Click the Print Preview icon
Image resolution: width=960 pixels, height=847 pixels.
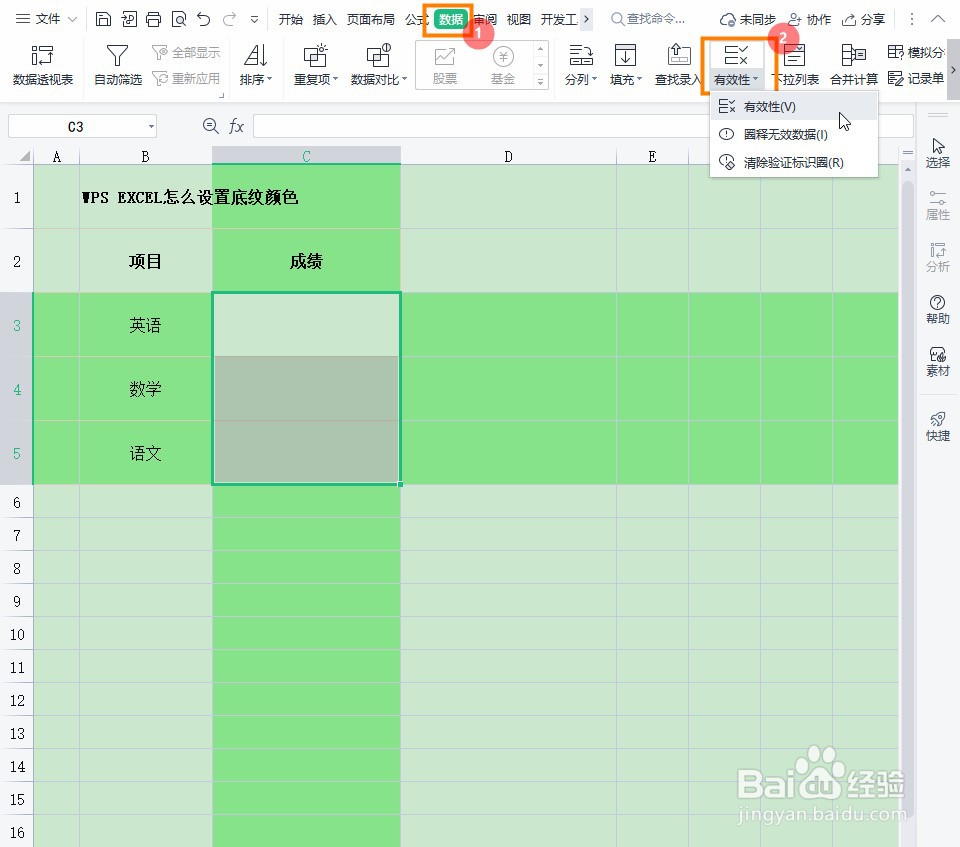pos(179,20)
